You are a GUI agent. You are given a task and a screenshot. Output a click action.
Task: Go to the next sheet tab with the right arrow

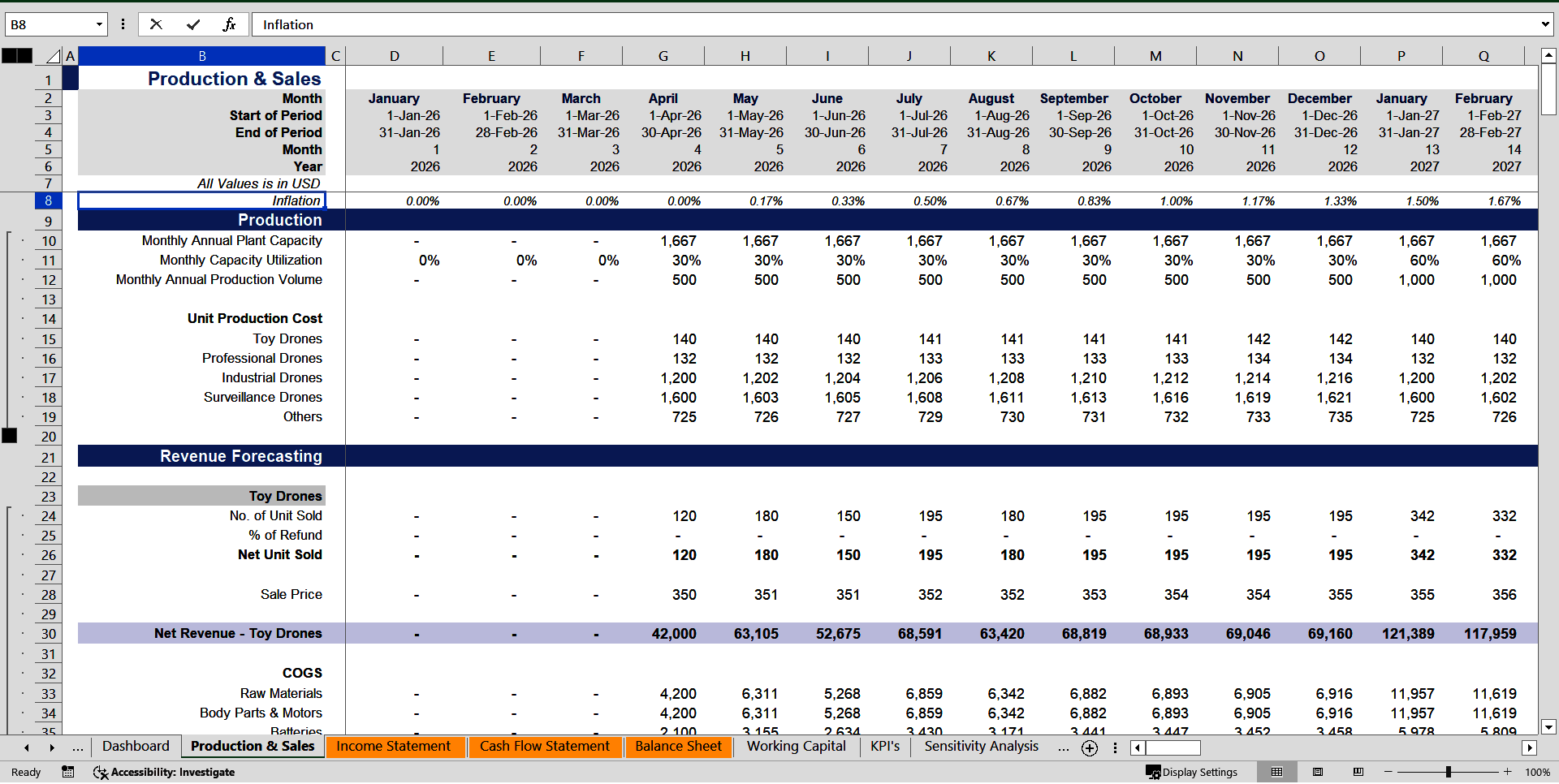click(52, 747)
